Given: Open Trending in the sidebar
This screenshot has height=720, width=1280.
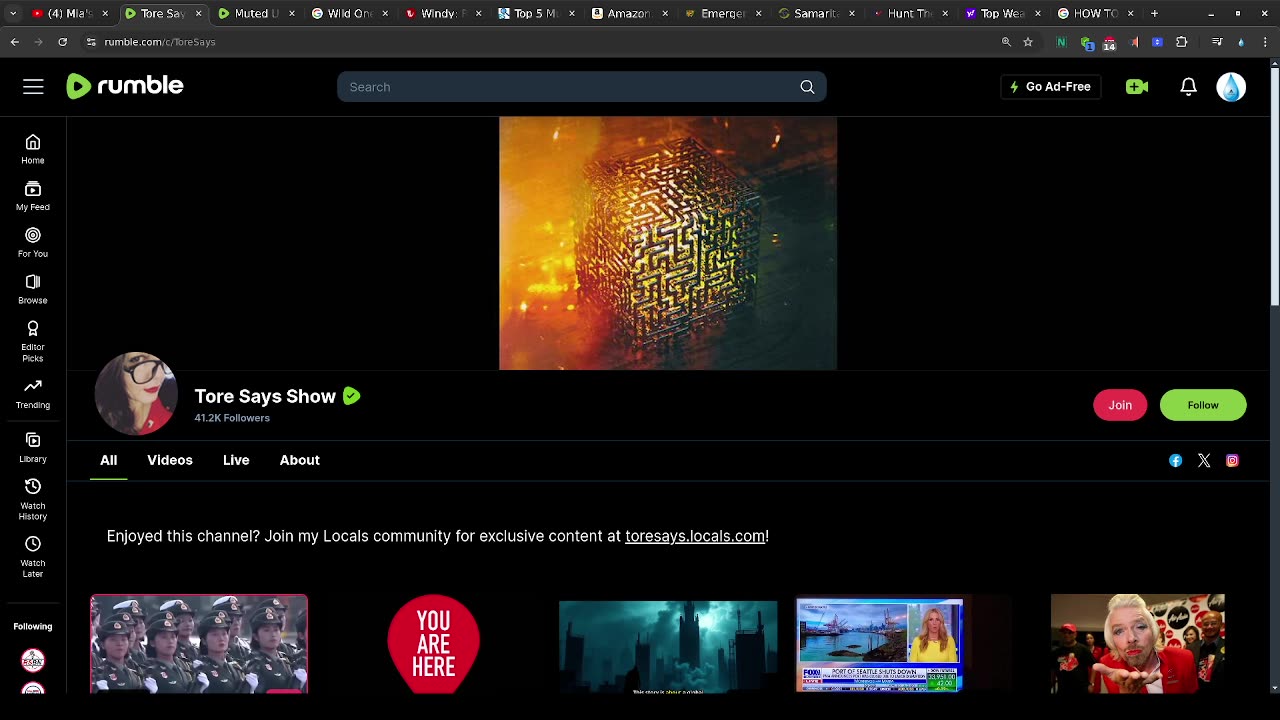Looking at the screenshot, I should [x=33, y=394].
